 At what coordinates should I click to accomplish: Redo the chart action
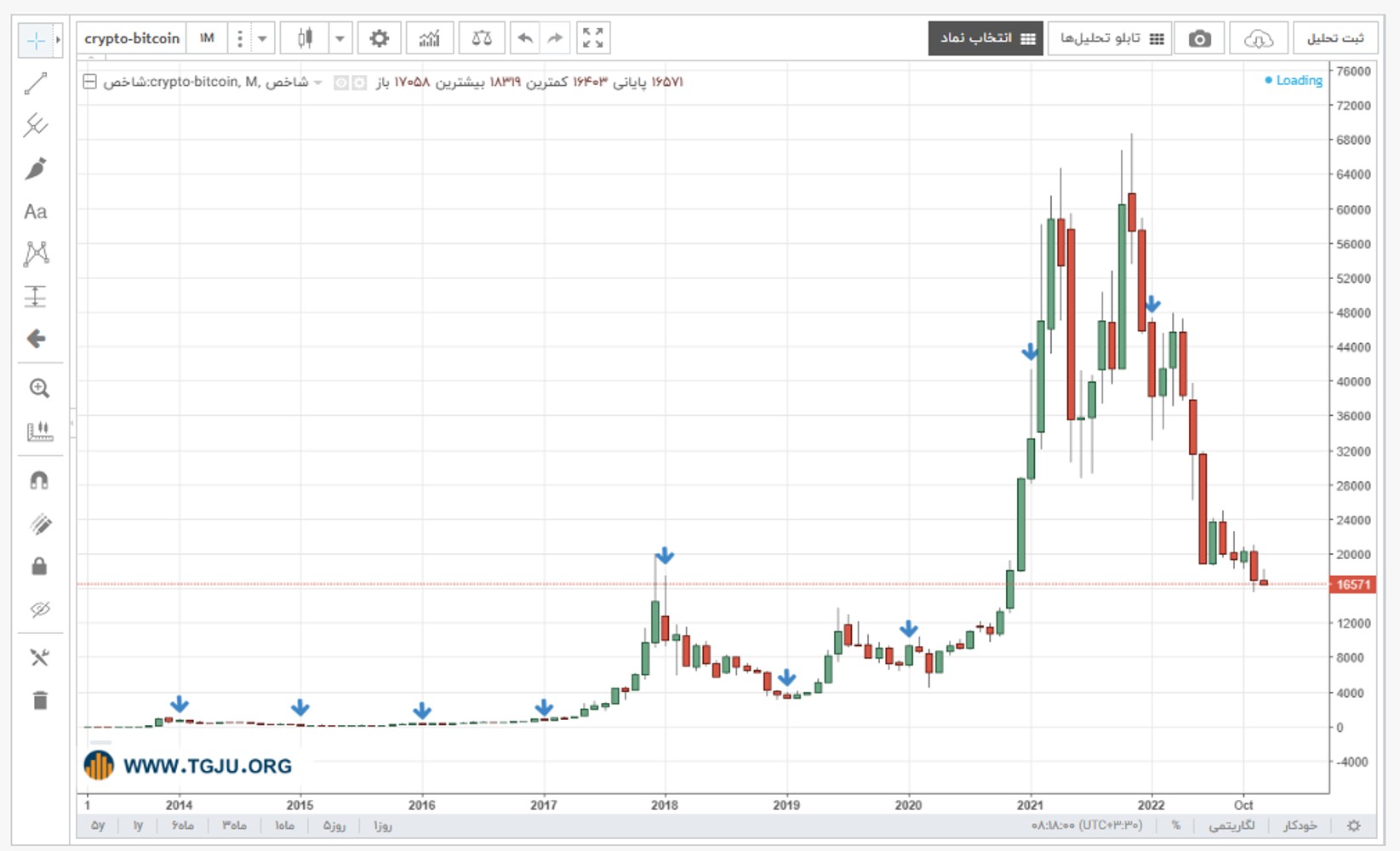point(555,38)
